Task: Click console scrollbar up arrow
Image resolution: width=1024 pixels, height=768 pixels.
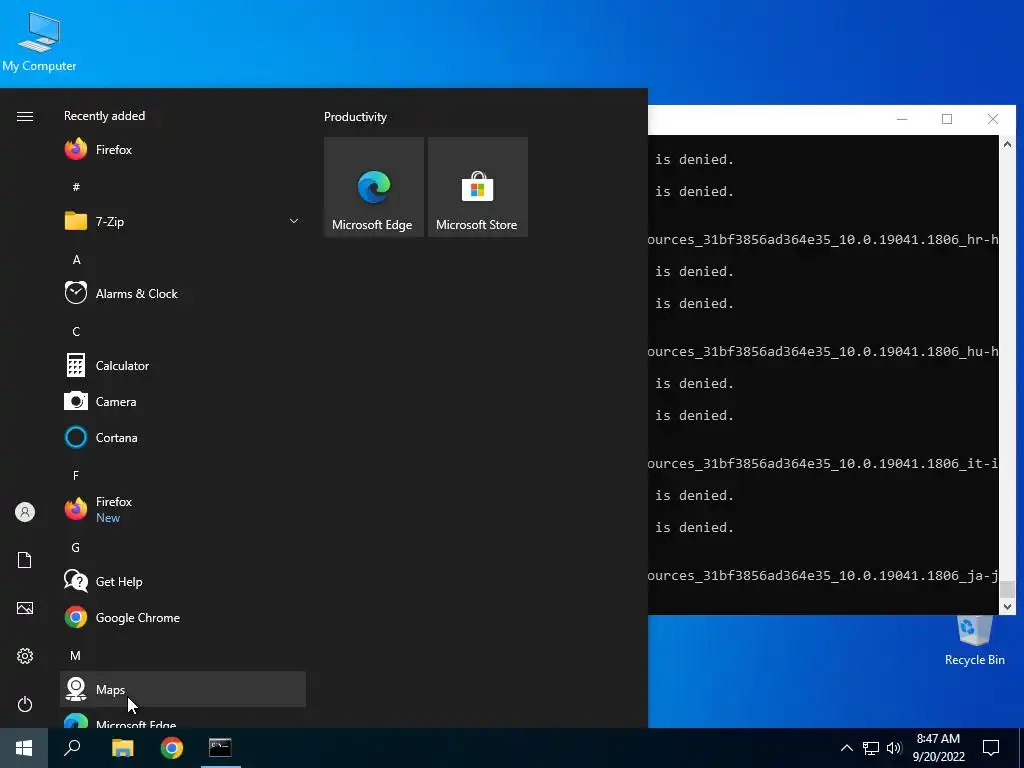Action: [x=1007, y=144]
